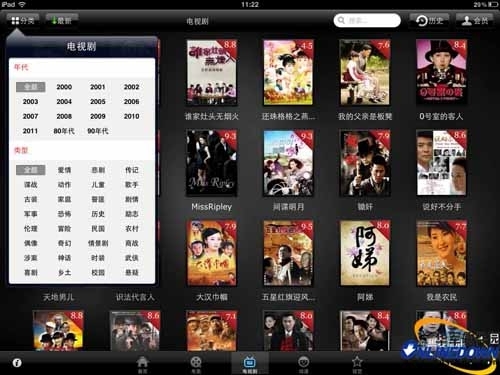Open the 阿娣 calligraphy poster

pyautogui.click(x=365, y=253)
